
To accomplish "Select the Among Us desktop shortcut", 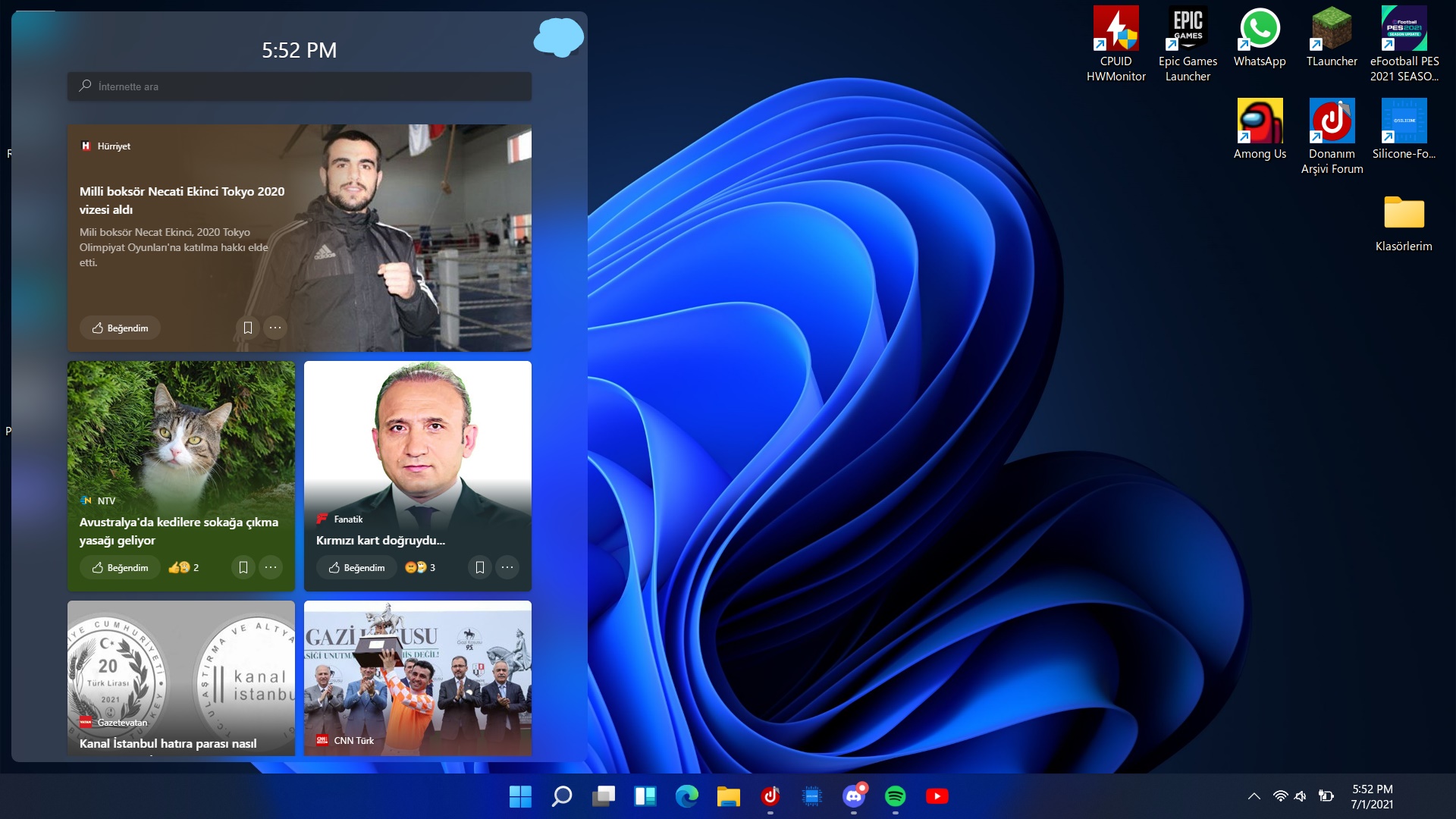I will (x=1260, y=130).
